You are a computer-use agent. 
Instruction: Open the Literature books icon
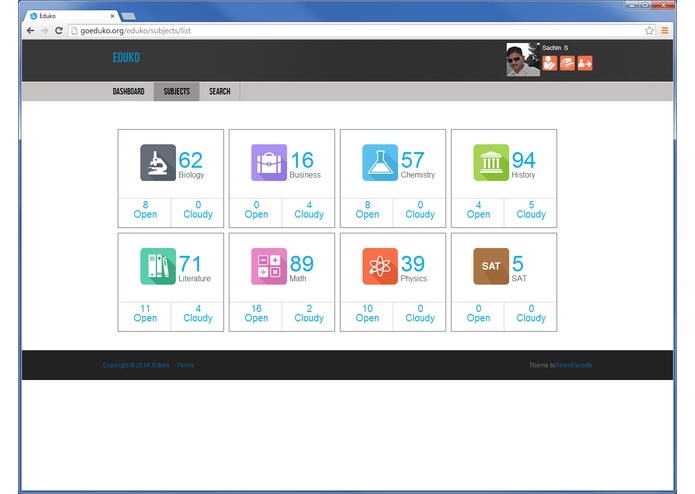158,266
